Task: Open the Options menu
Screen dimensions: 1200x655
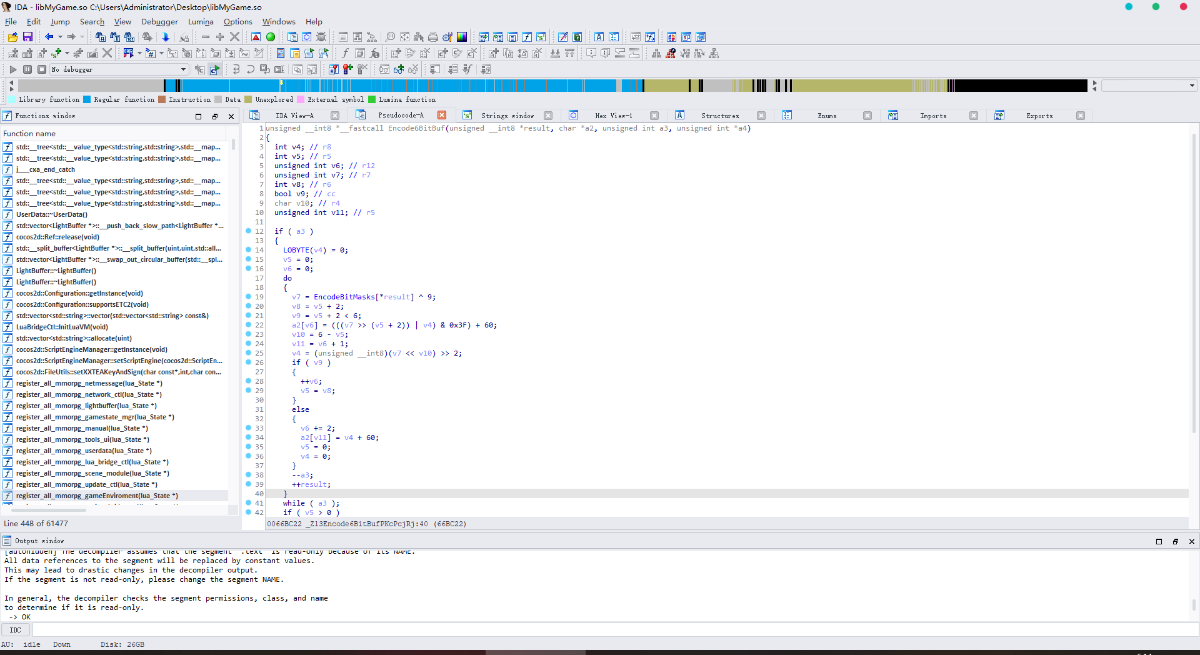Action: (x=238, y=21)
